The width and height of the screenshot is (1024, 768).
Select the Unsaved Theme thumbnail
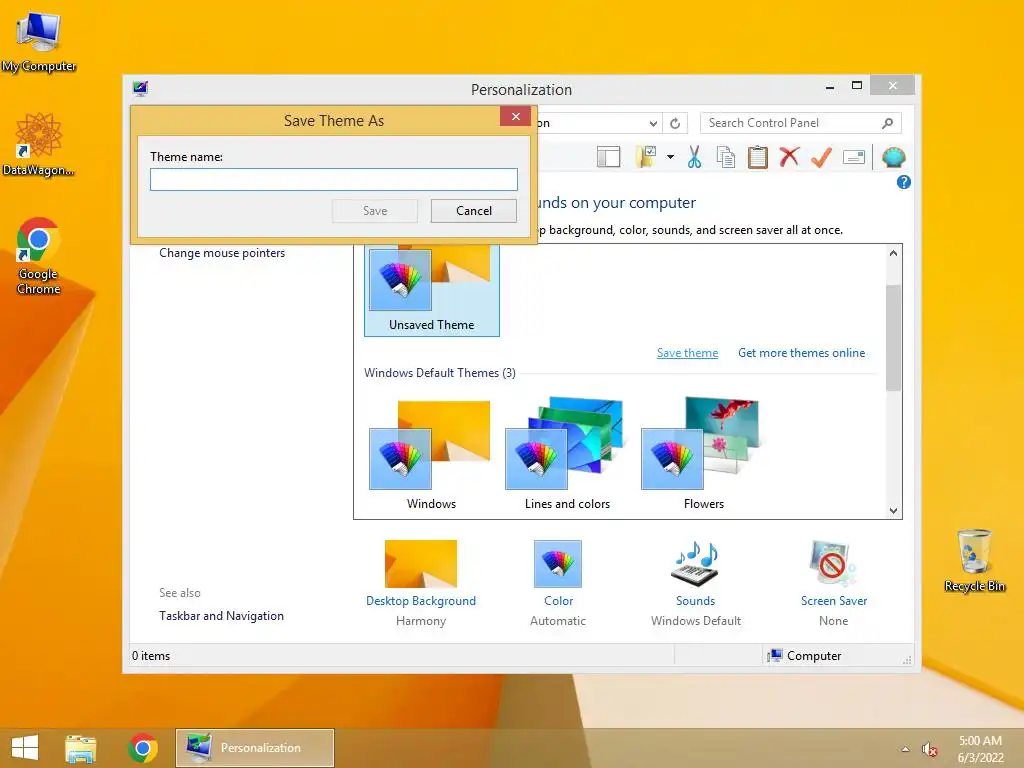tap(432, 290)
